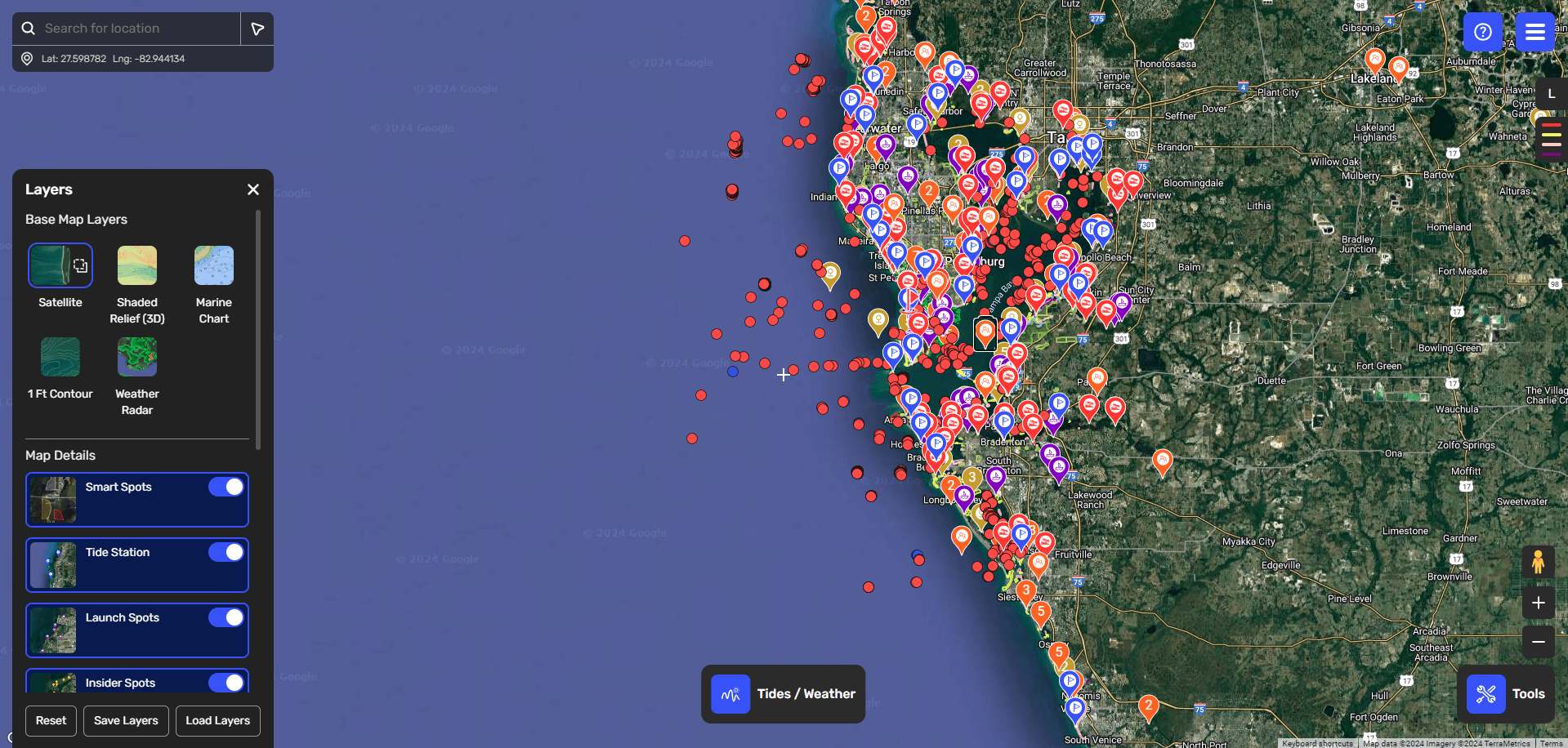Toggle off the Smart Spots layer
This screenshot has height=748, width=1568.
[226, 487]
